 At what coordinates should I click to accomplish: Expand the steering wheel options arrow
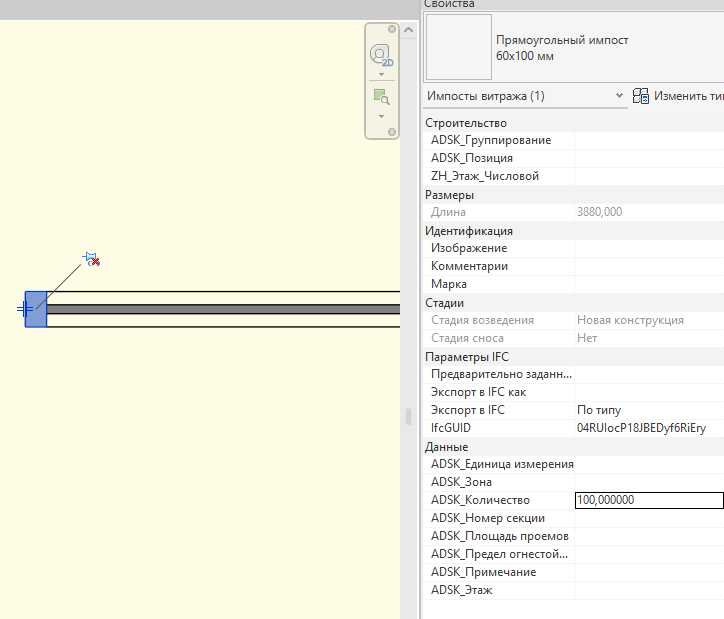click(381, 74)
